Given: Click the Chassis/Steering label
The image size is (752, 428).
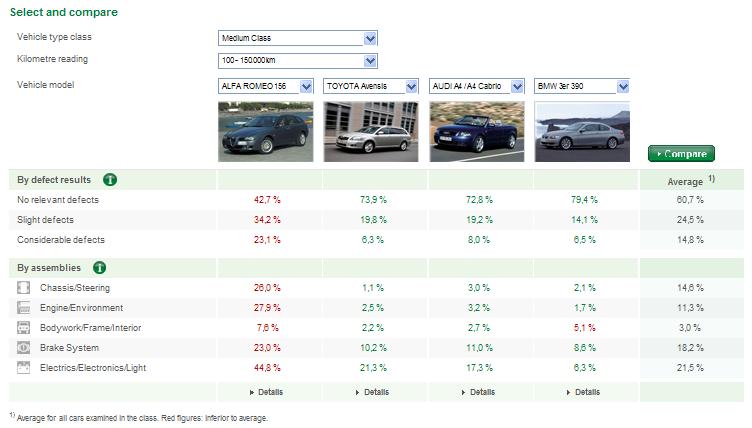Looking at the screenshot, I should tap(75, 288).
